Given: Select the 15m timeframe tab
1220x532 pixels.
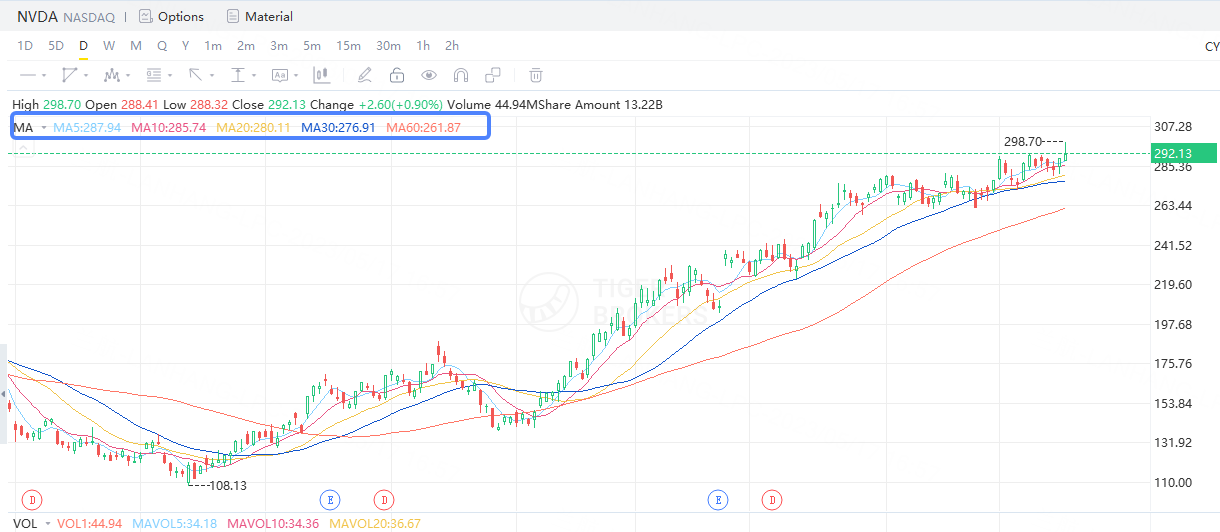Looking at the screenshot, I should coord(348,46).
